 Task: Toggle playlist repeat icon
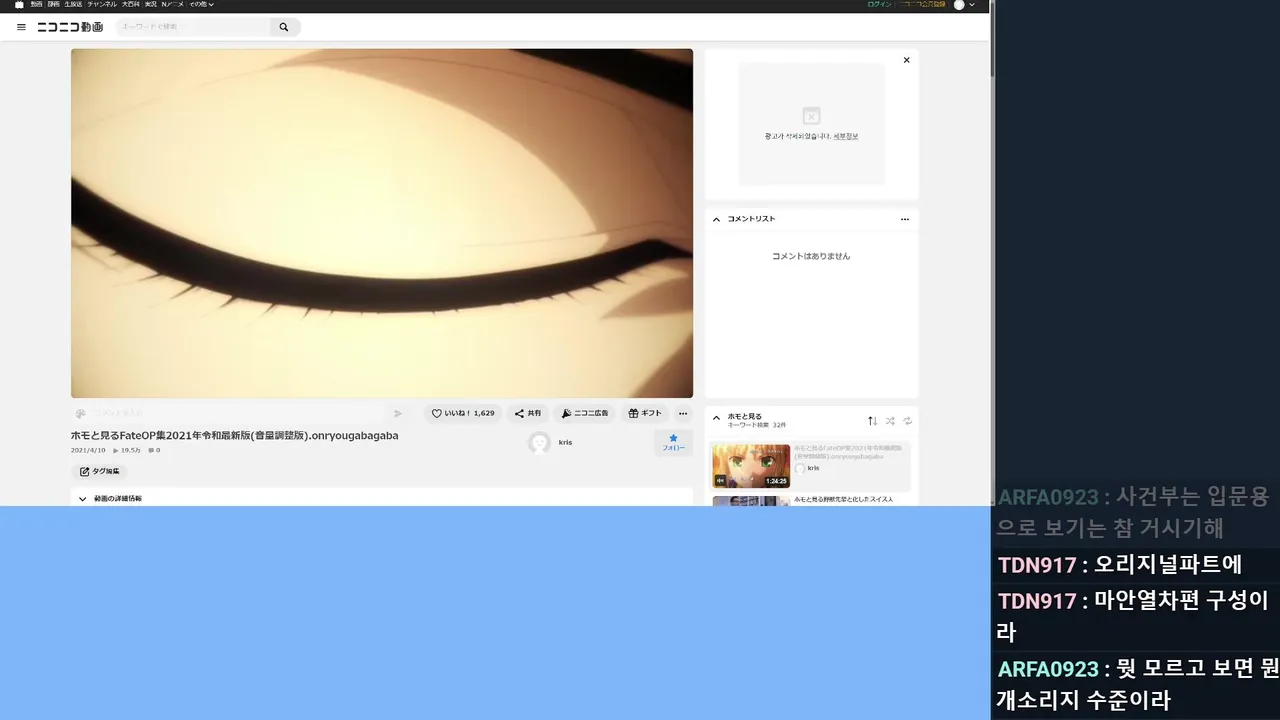click(x=907, y=421)
